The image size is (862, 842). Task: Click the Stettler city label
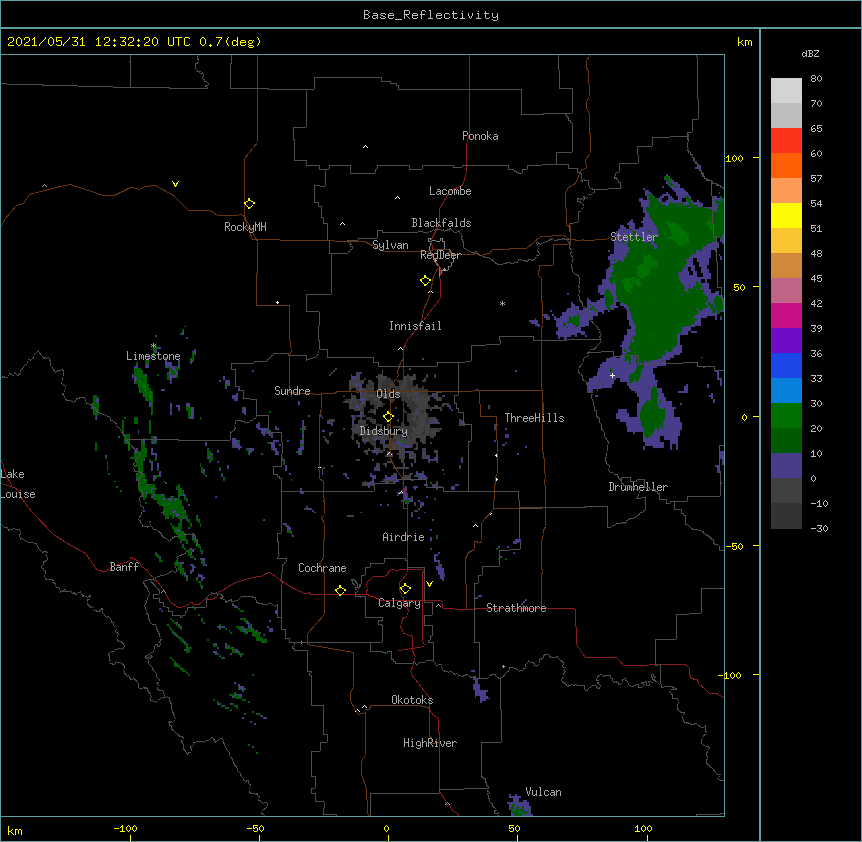click(x=634, y=237)
